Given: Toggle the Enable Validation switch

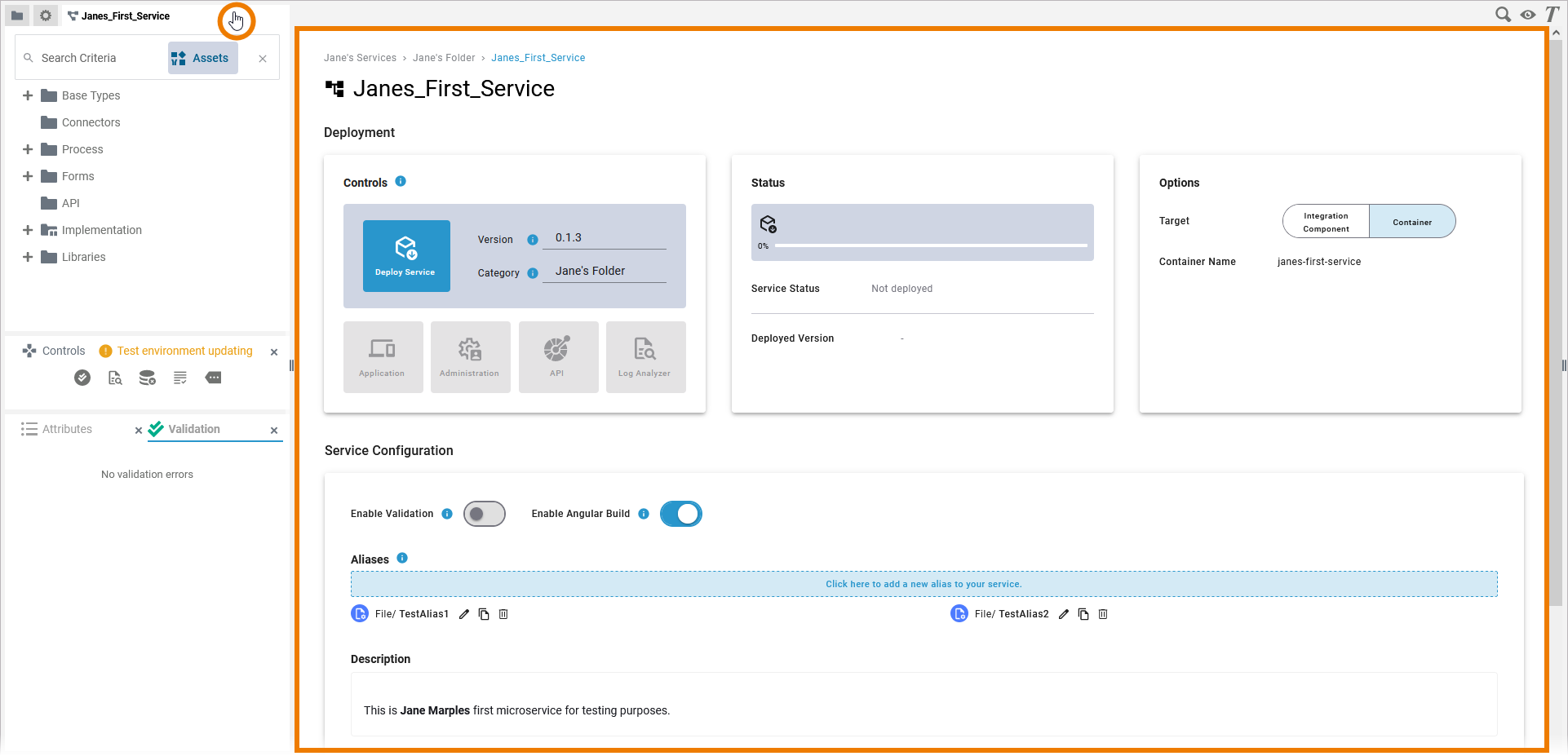Looking at the screenshot, I should (x=485, y=514).
